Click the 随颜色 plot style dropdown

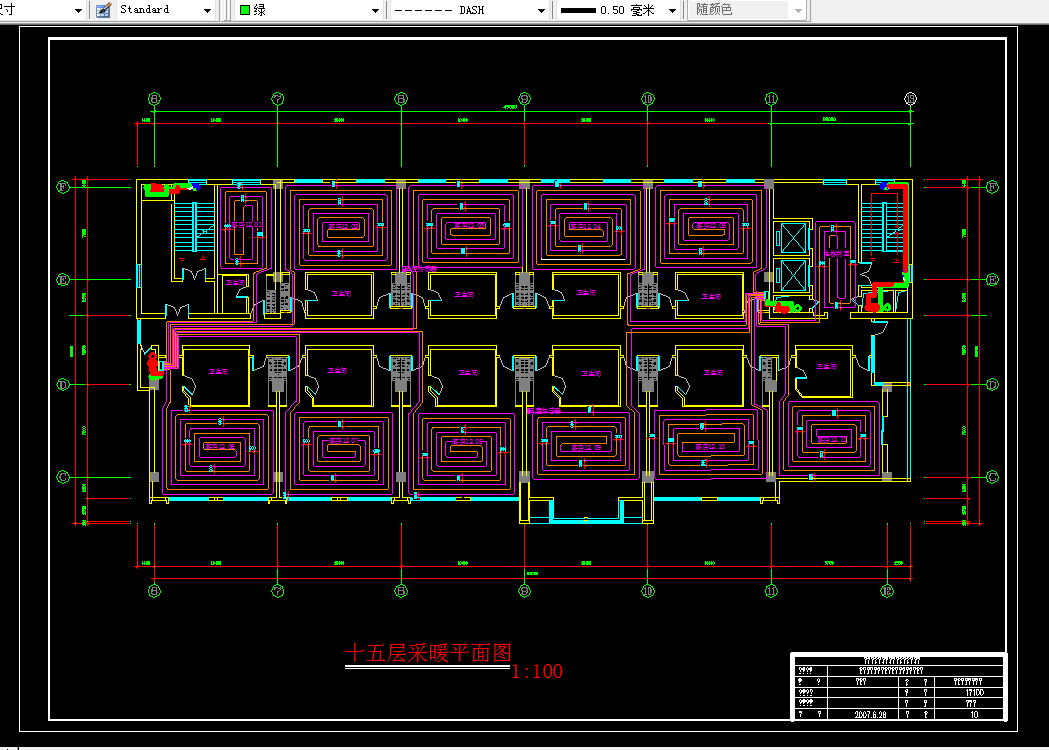click(747, 10)
